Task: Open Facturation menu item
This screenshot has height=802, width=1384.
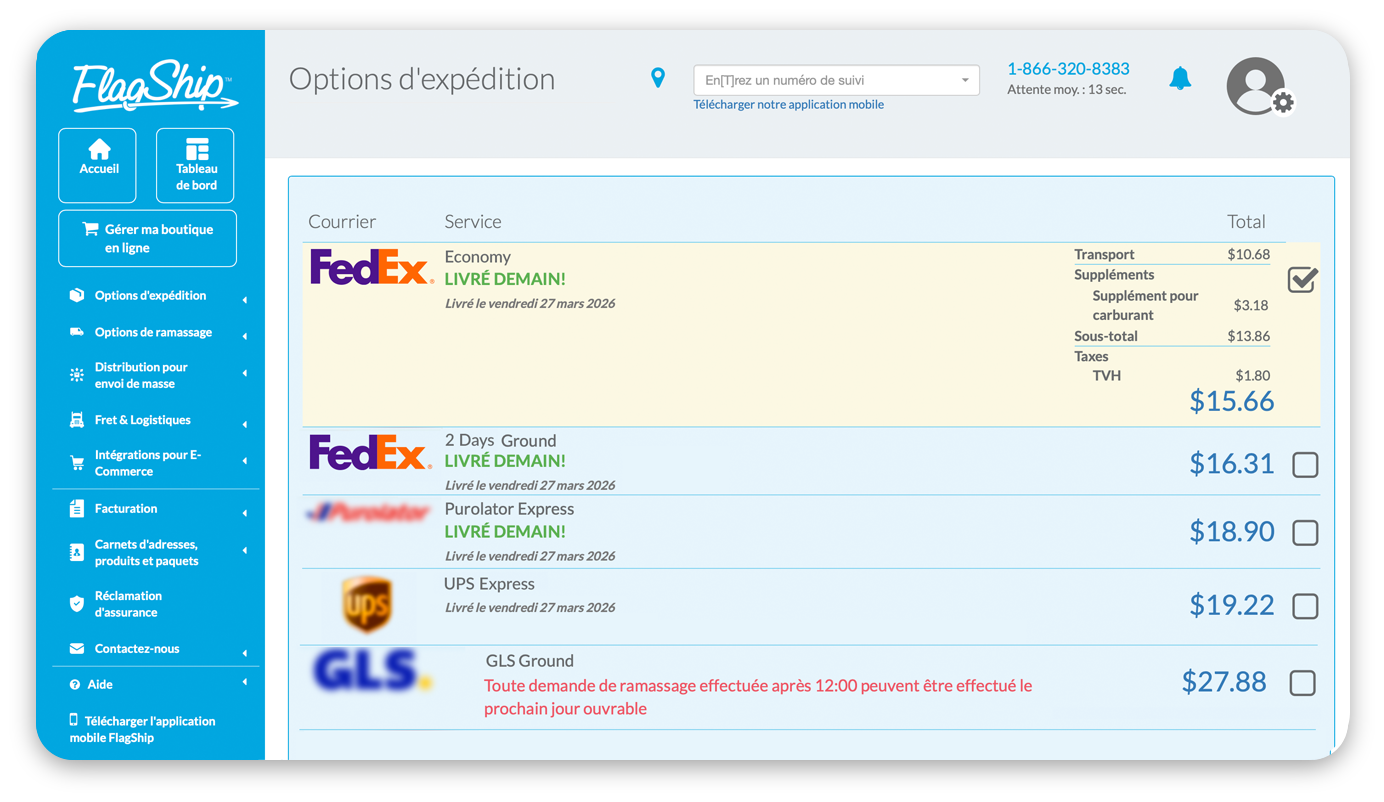Action: (126, 508)
